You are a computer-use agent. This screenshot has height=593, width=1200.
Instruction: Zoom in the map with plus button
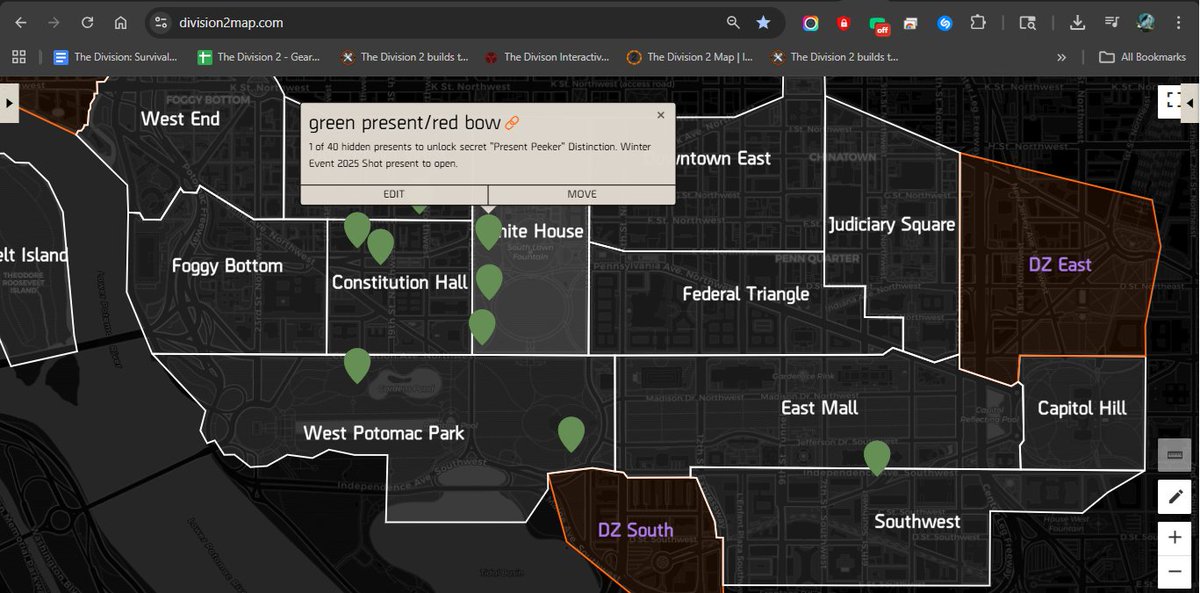(1174, 538)
